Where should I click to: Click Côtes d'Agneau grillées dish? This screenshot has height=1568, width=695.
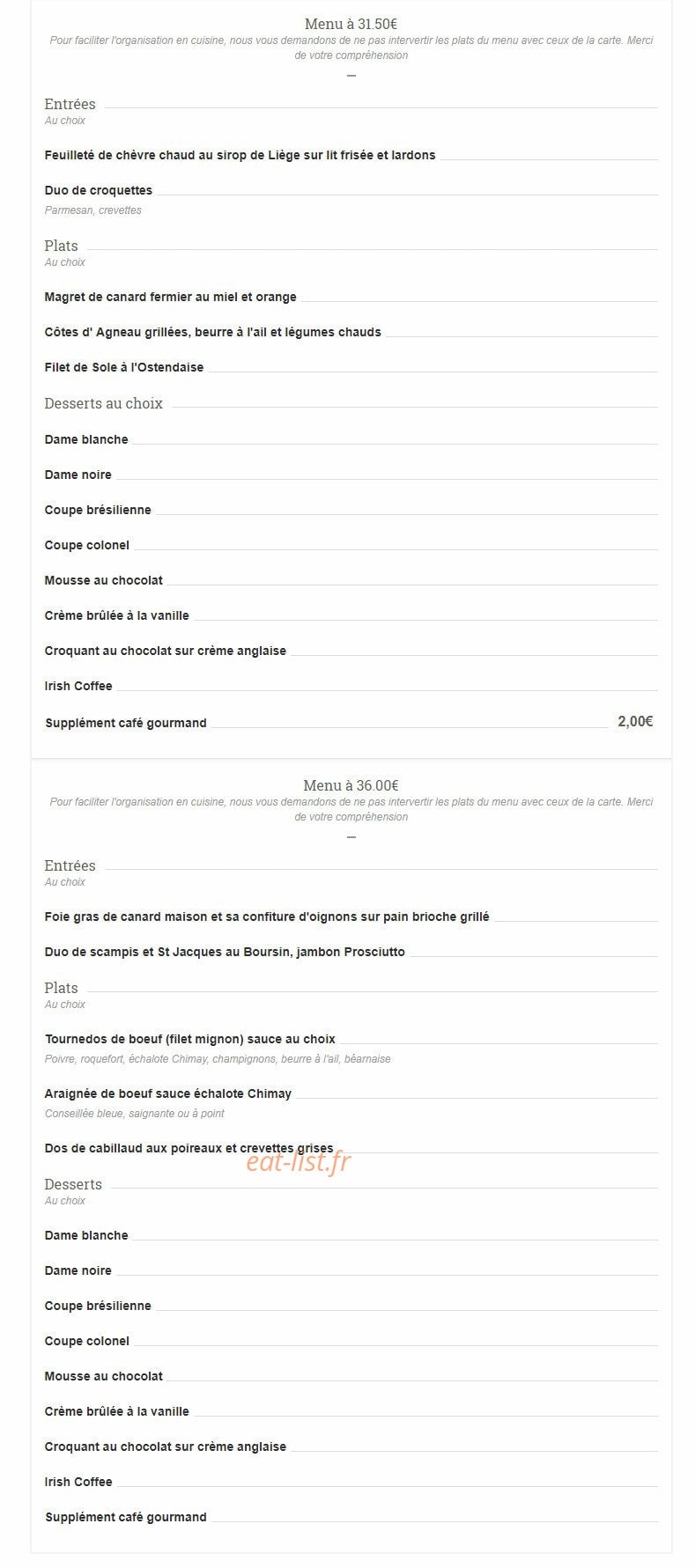pos(213,332)
